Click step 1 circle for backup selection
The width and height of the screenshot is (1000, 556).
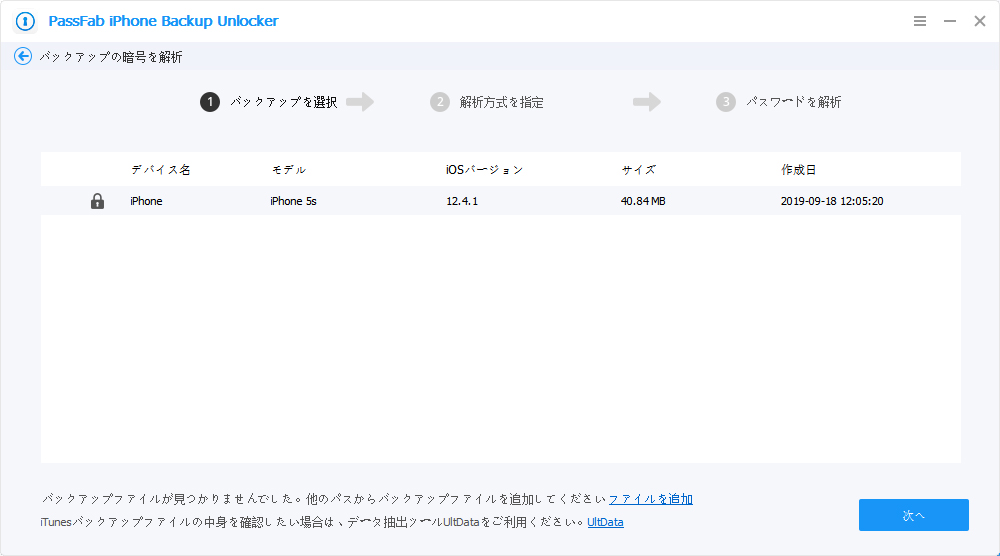click(210, 102)
